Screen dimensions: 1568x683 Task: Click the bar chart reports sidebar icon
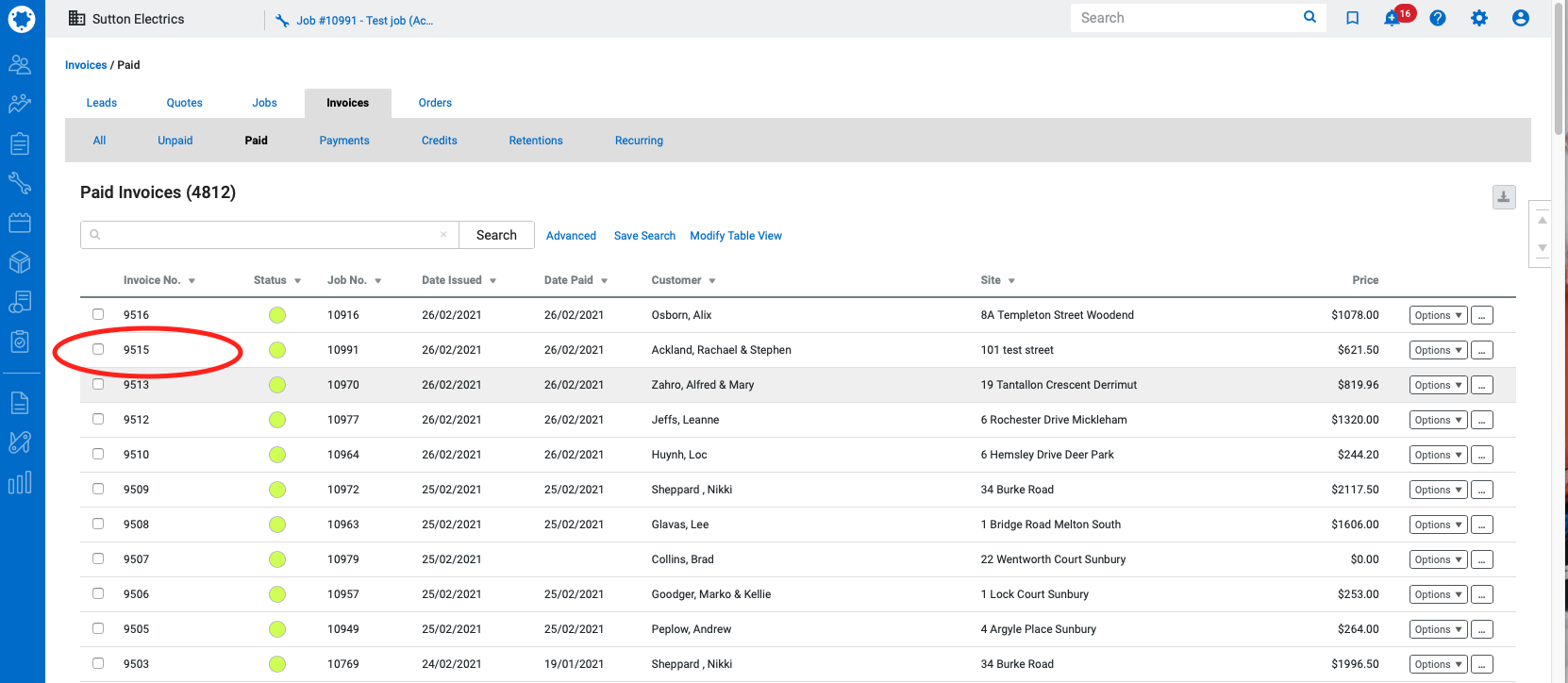click(x=20, y=483)
